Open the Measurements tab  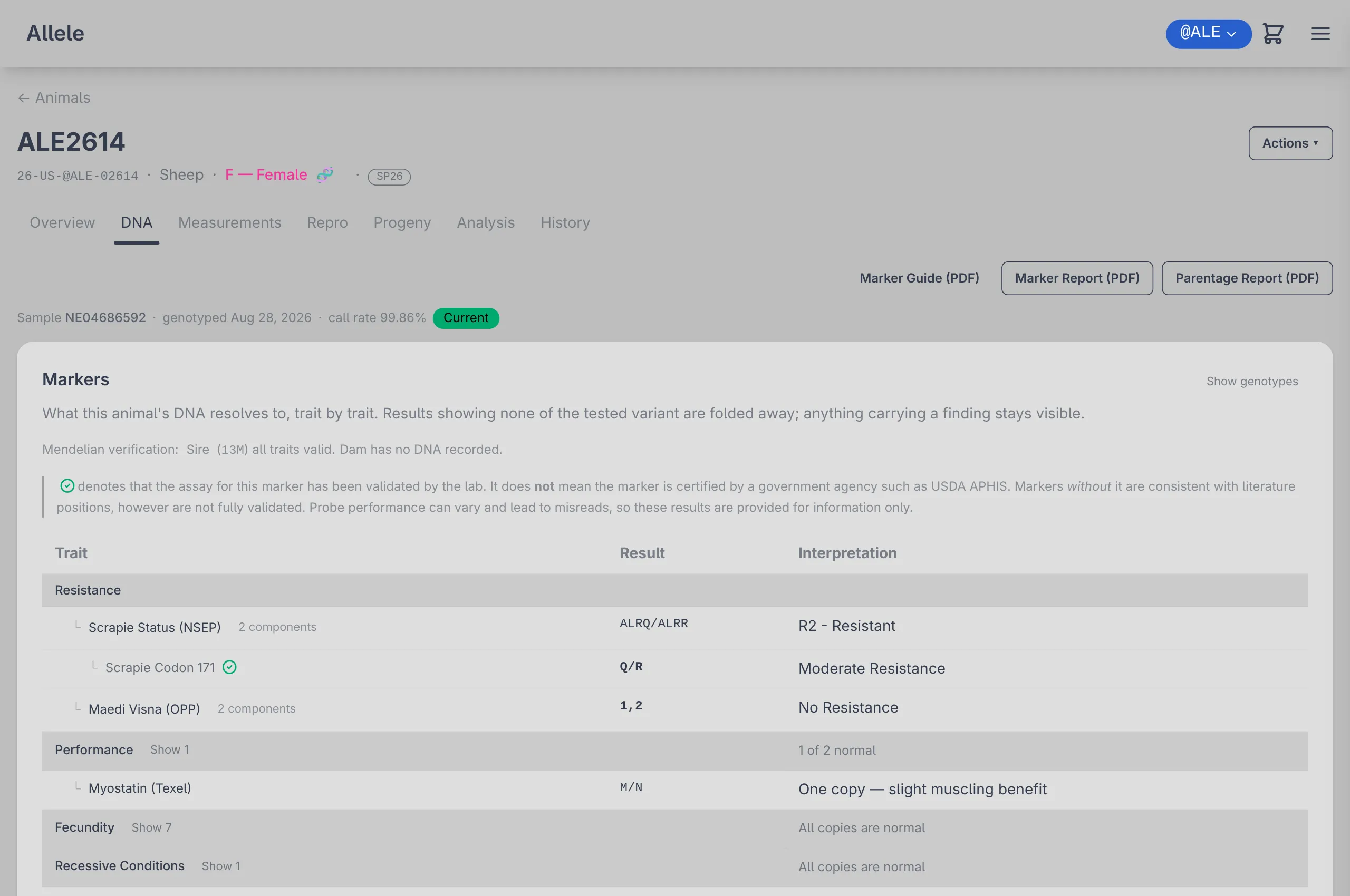pos(230,222)
